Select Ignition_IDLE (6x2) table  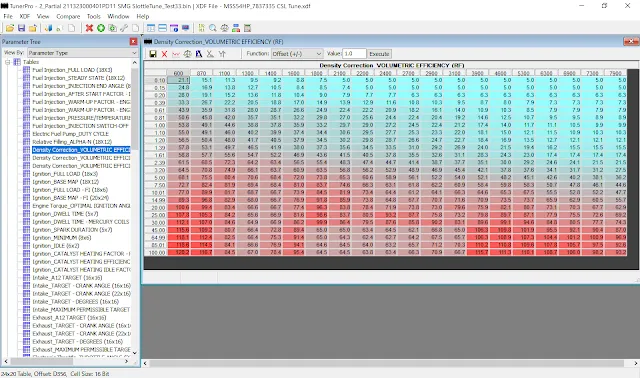pyautogui.click(x=56, y=245)
